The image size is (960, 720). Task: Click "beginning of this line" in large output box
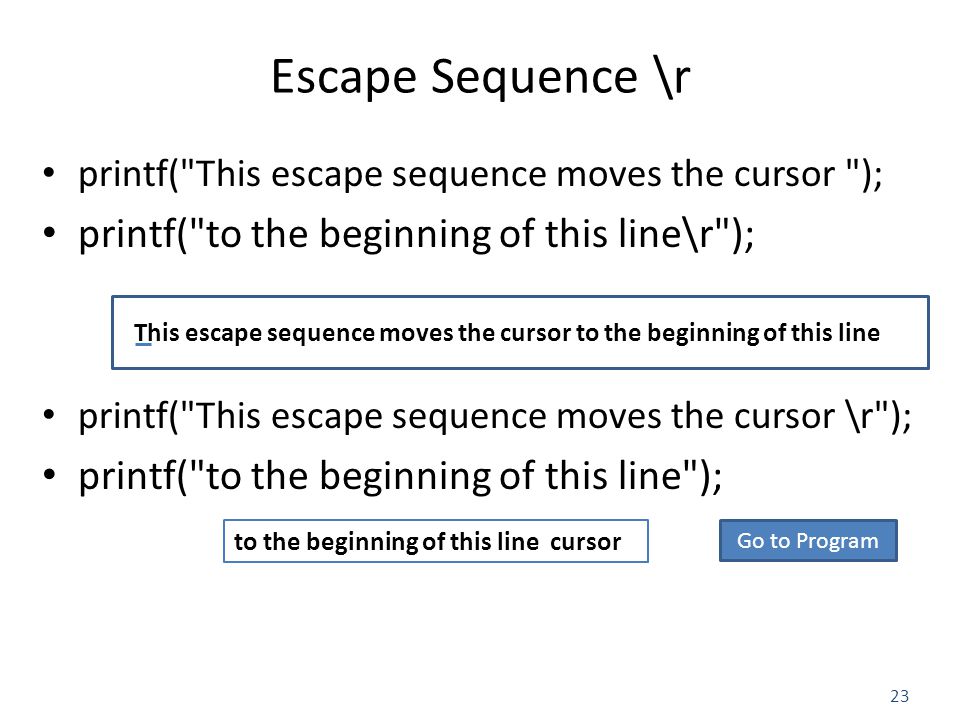763,334
